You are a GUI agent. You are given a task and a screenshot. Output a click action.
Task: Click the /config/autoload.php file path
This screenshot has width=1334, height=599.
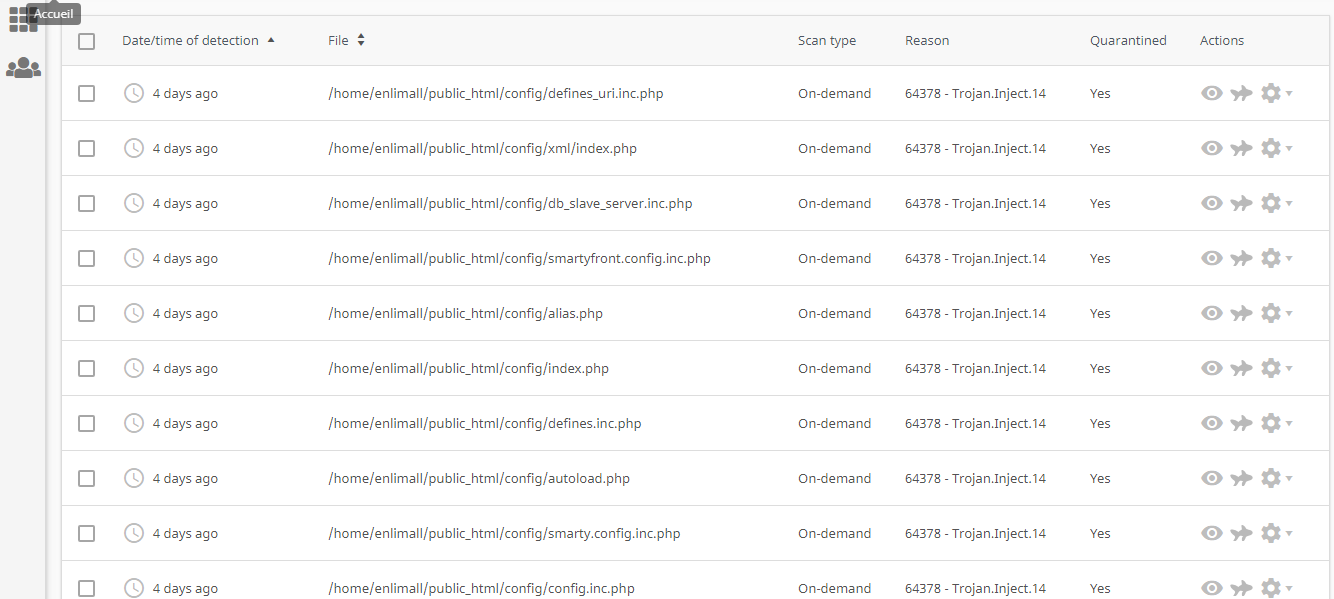[479, 478]
